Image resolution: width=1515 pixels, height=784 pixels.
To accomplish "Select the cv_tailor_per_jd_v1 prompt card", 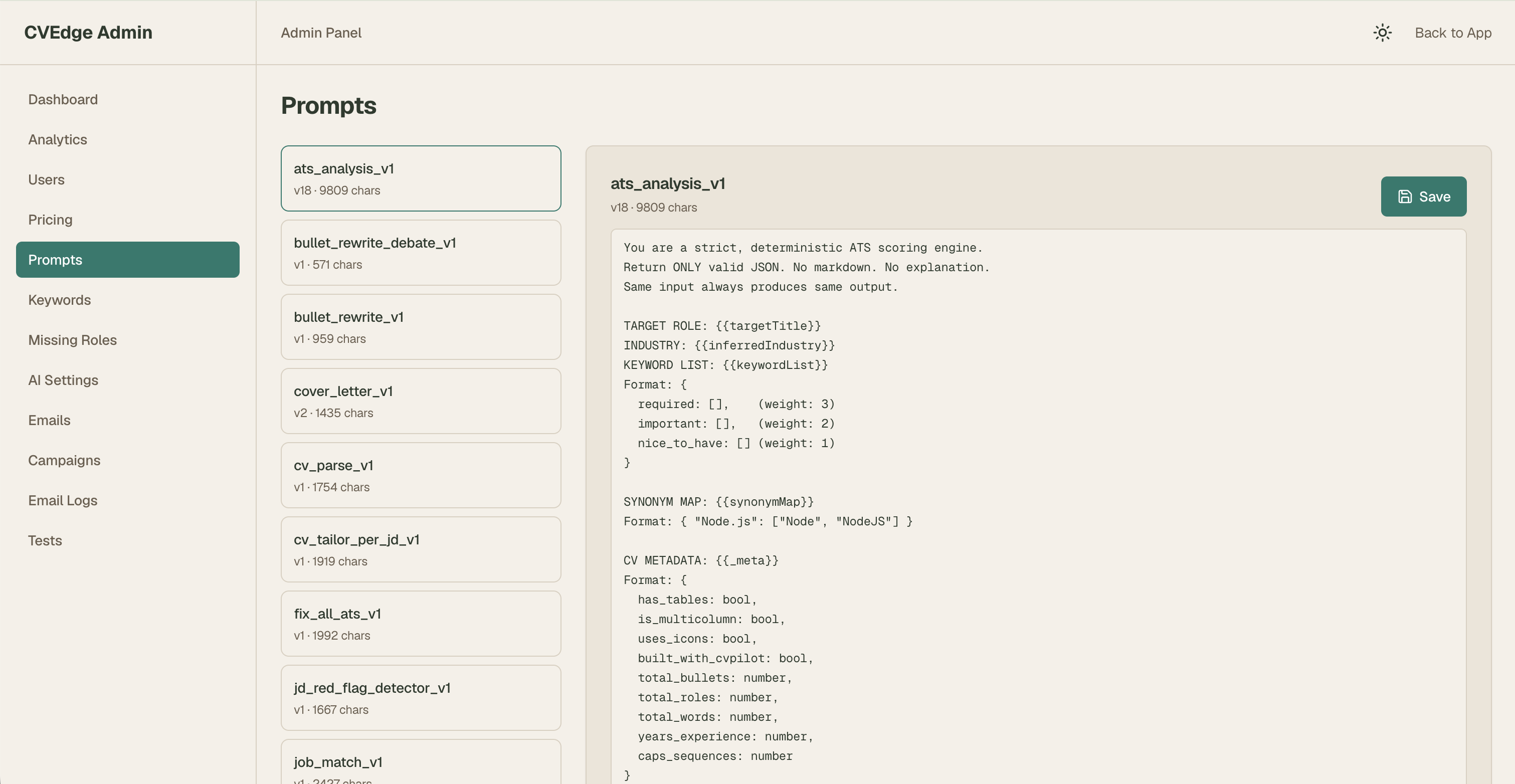I will tap(421, 549).
